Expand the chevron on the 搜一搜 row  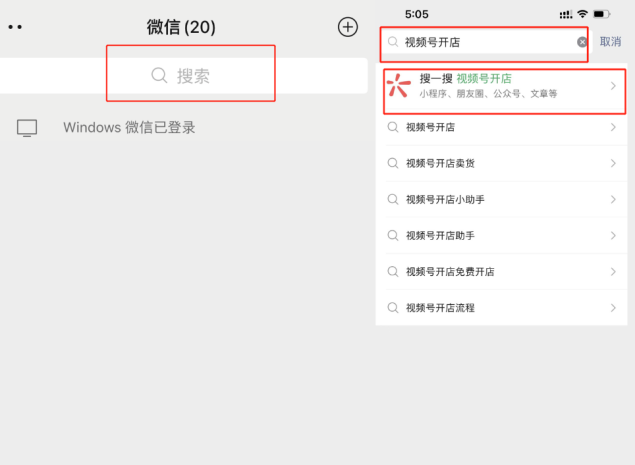(613, 86)
